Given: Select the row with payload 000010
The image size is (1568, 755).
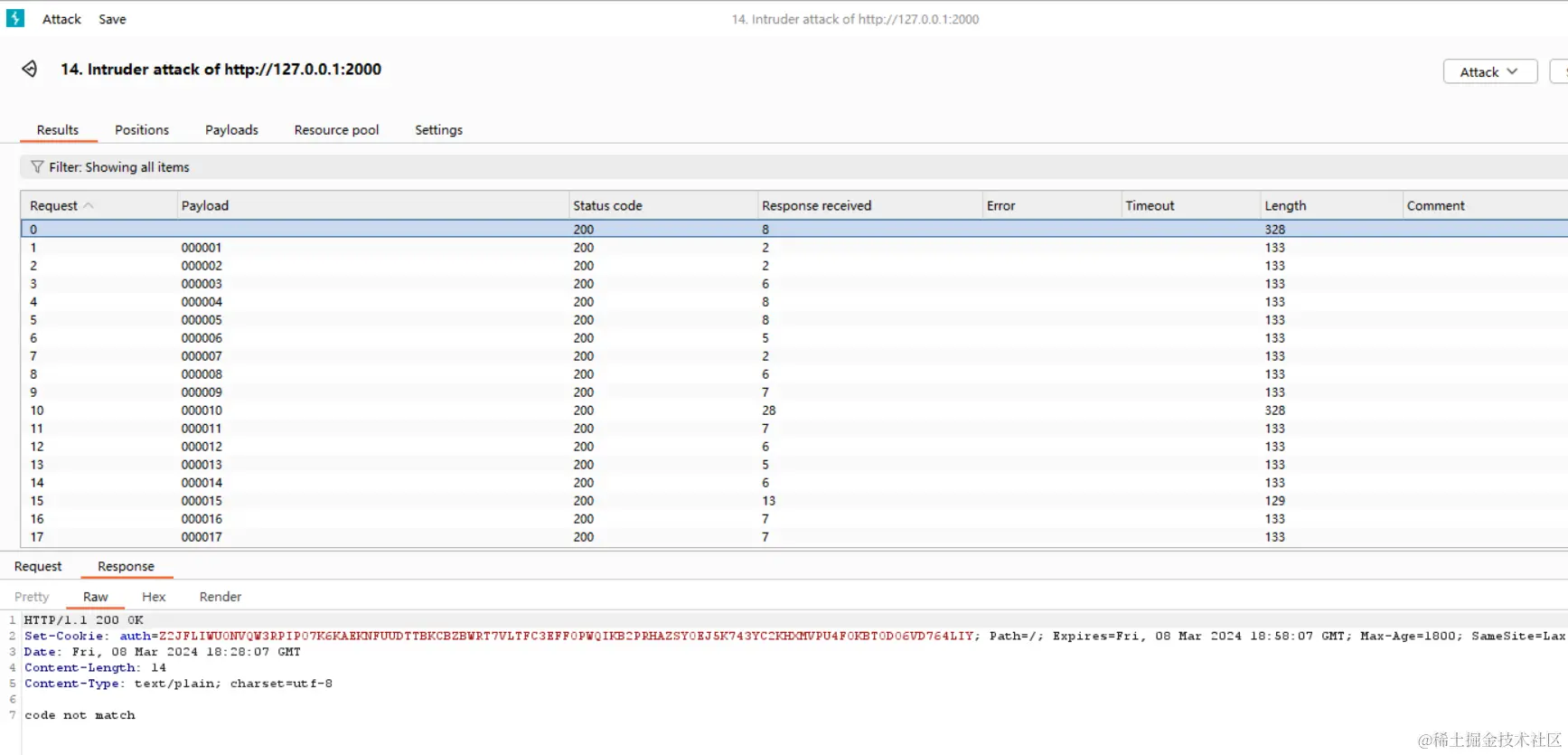Looking at the screenshot, I should click(793, 411).
